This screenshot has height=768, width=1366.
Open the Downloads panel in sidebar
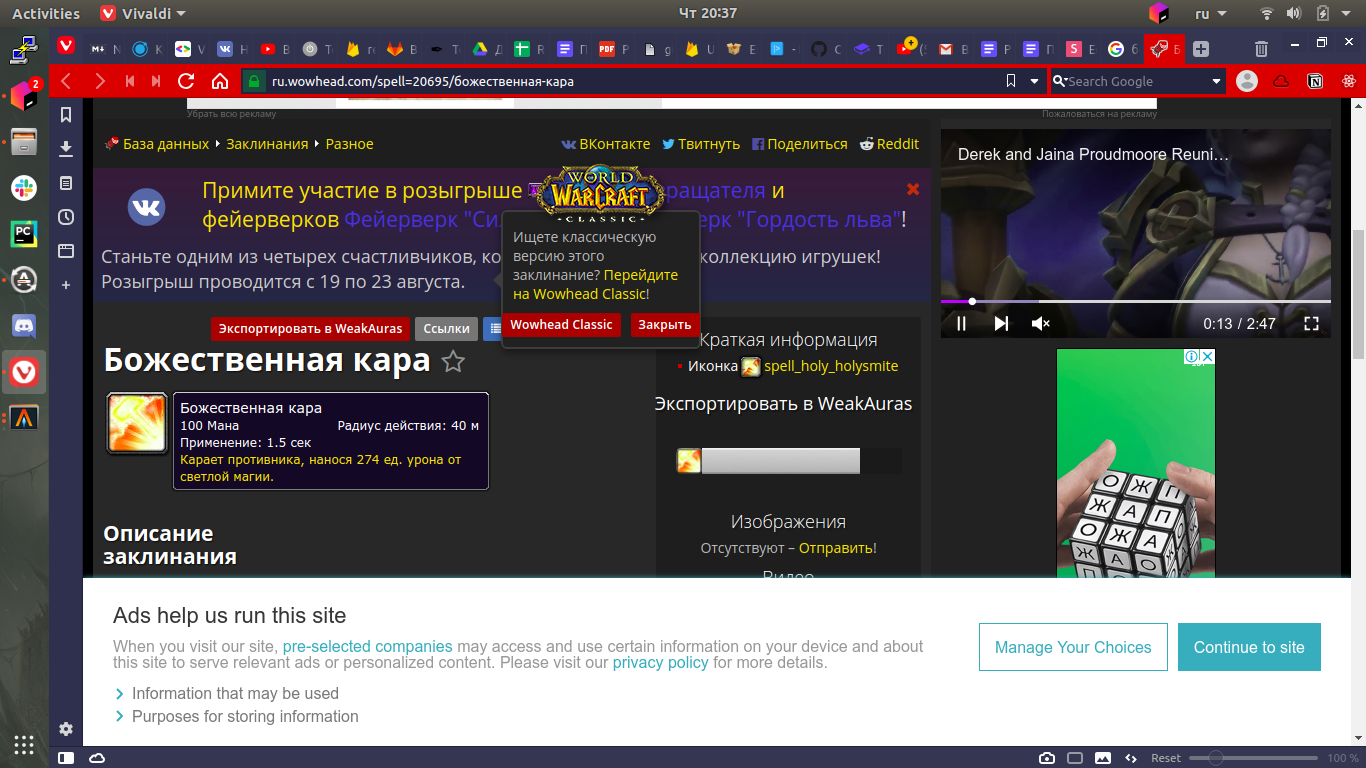[66, 149]
